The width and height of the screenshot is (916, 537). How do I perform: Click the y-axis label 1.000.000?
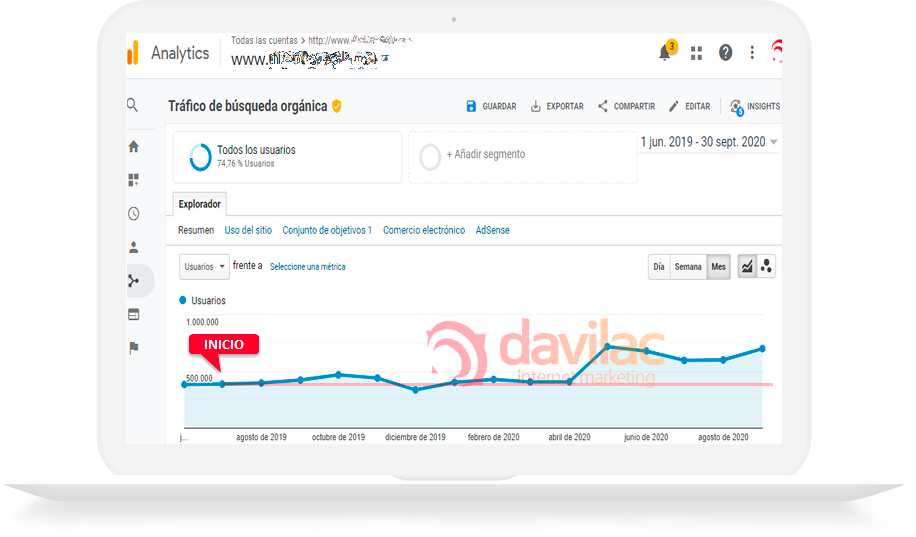coord(202,322)
